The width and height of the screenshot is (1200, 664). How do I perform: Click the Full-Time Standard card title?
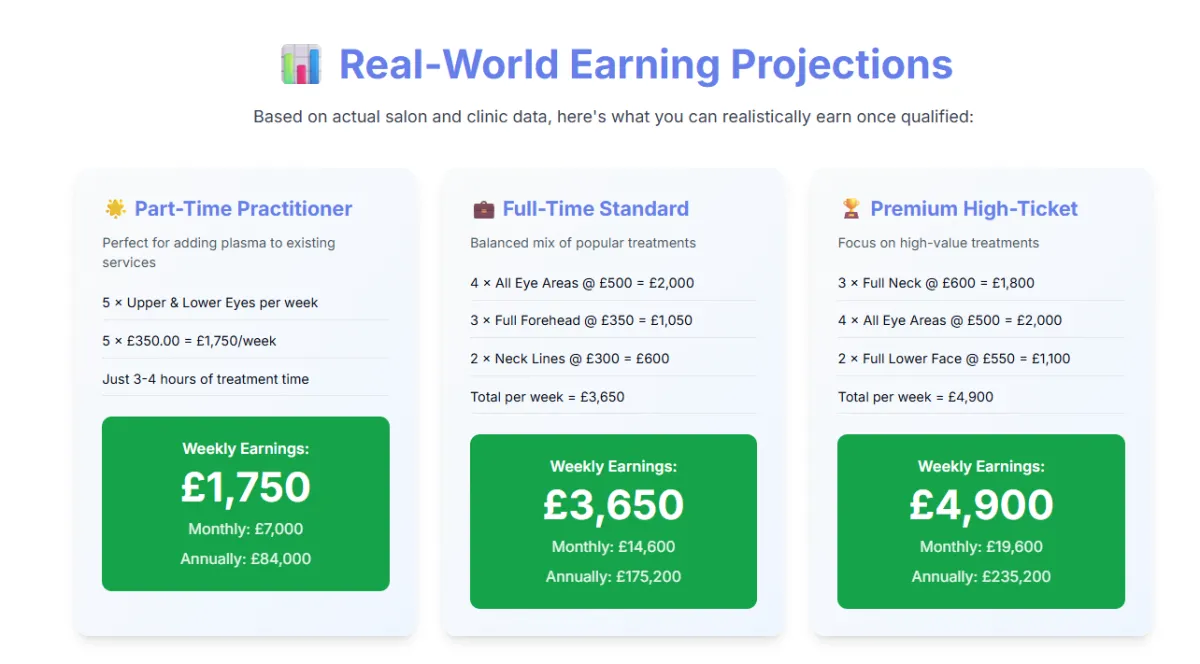click(x=595, y=209)
